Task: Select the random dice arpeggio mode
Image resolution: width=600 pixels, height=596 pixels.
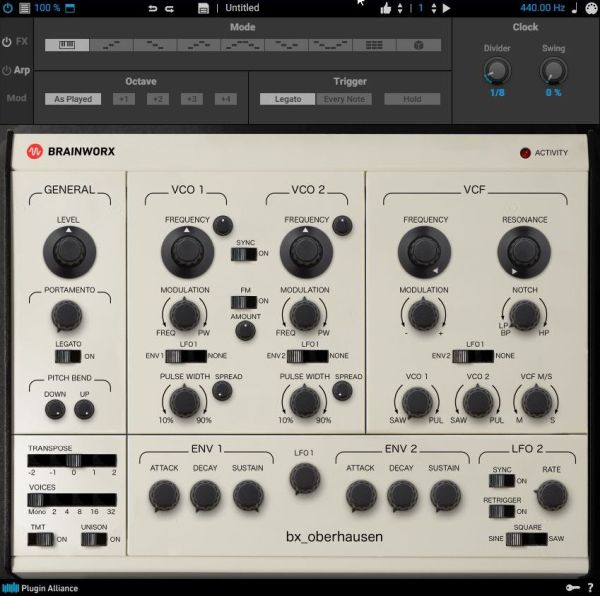Action: 419,45
